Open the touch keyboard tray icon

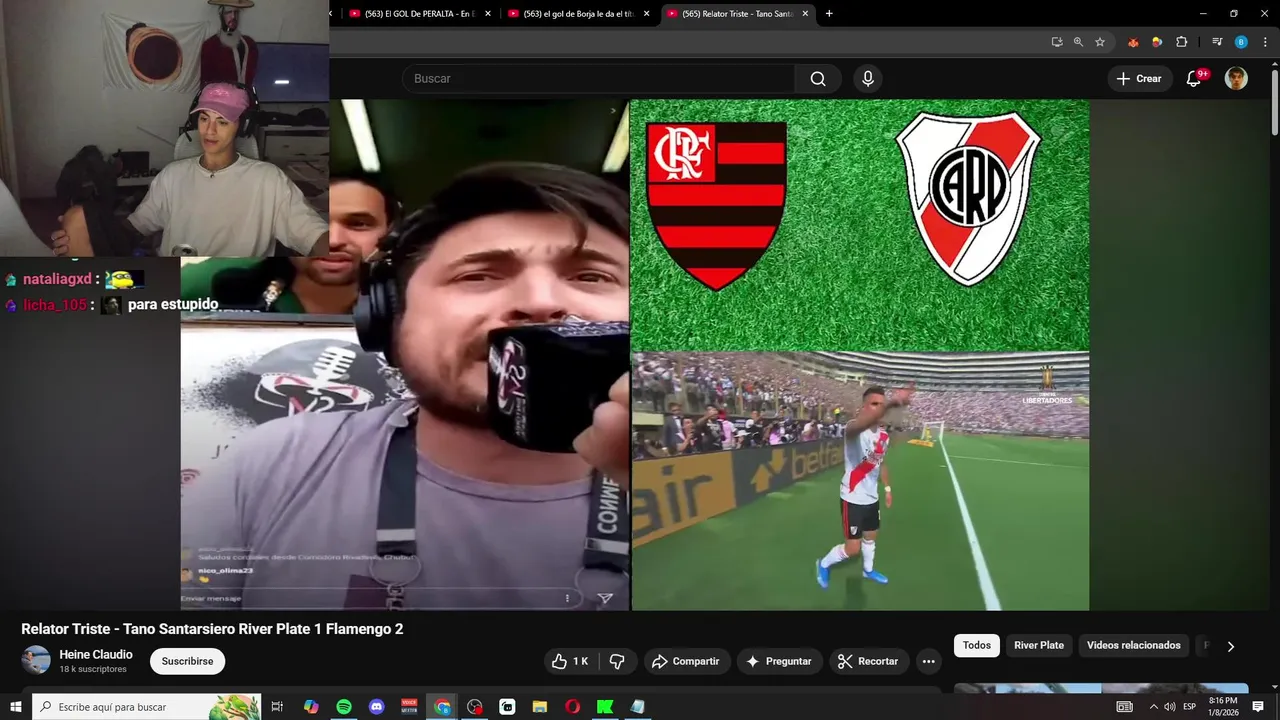tap(1125, 707)
